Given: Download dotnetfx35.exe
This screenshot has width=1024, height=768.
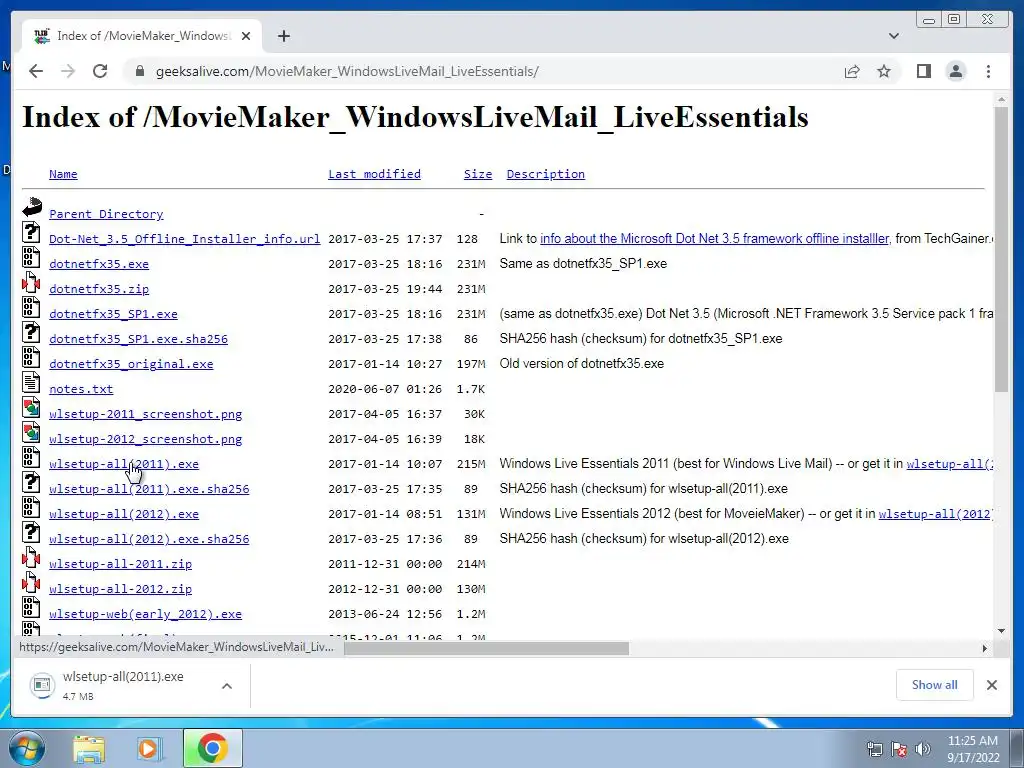Looking at the screenshot, I should click(99, 264).
